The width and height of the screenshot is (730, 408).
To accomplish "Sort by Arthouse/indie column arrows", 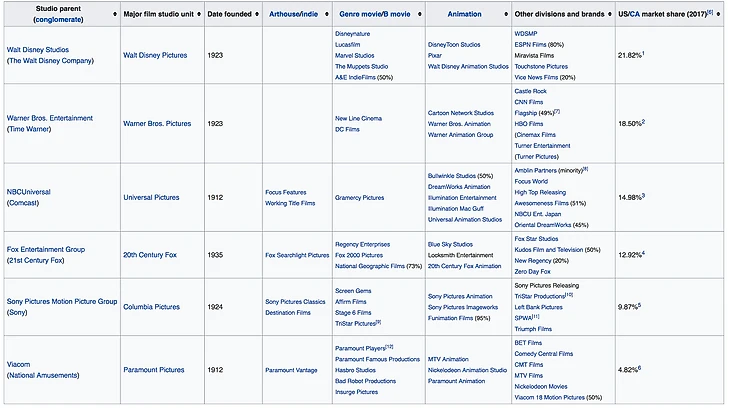I will 326,14.
